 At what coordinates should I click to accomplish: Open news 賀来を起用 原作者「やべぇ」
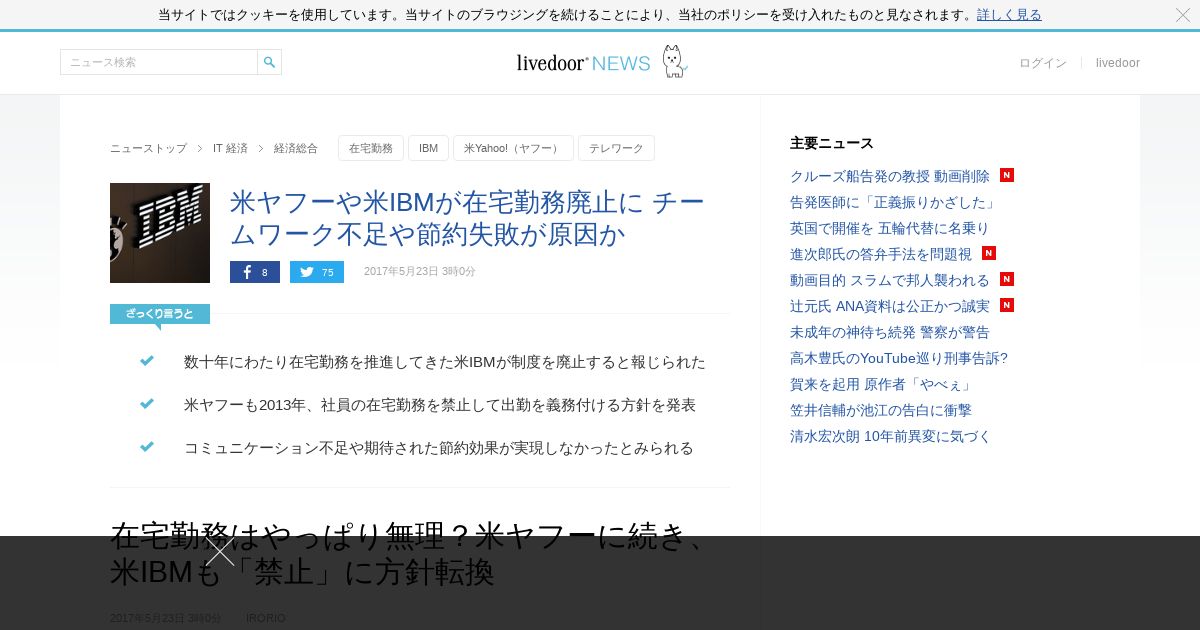tap(884, 384)
